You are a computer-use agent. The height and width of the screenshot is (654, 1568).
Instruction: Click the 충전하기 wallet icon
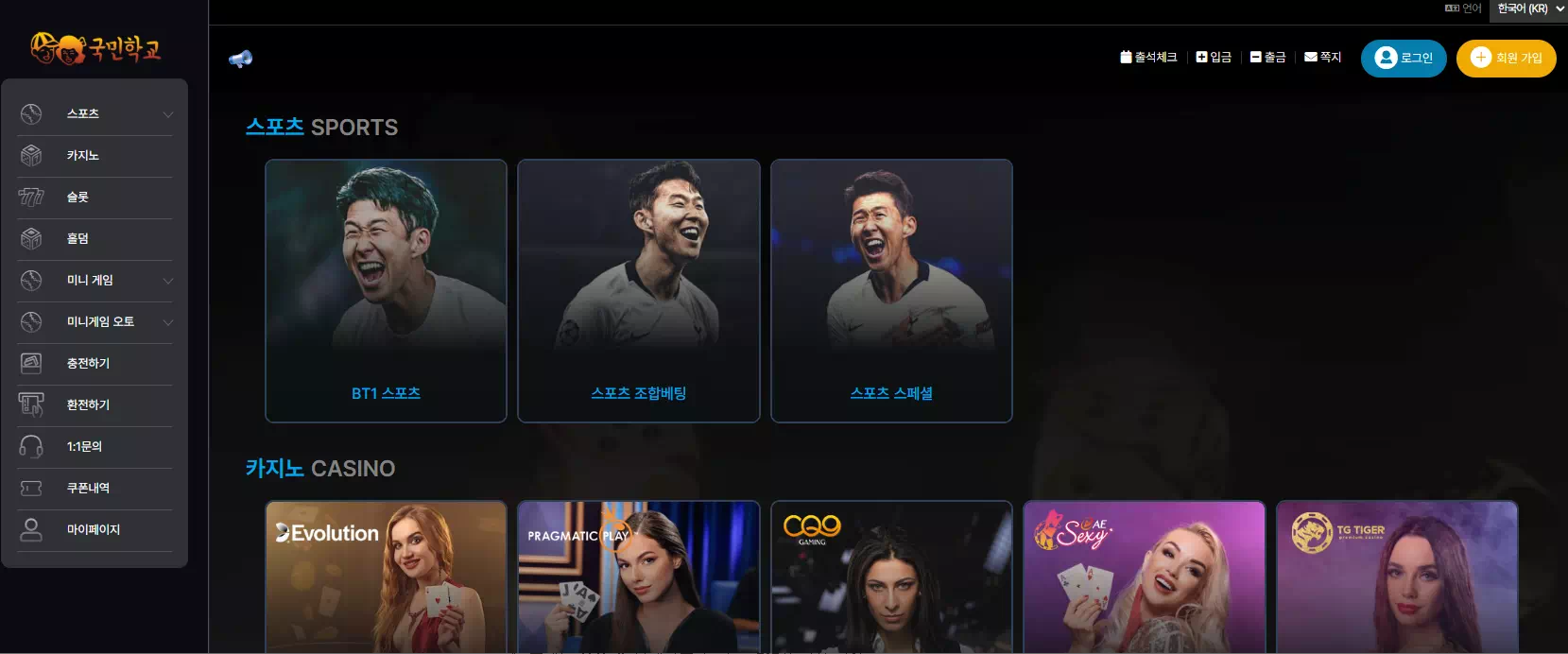31,363
